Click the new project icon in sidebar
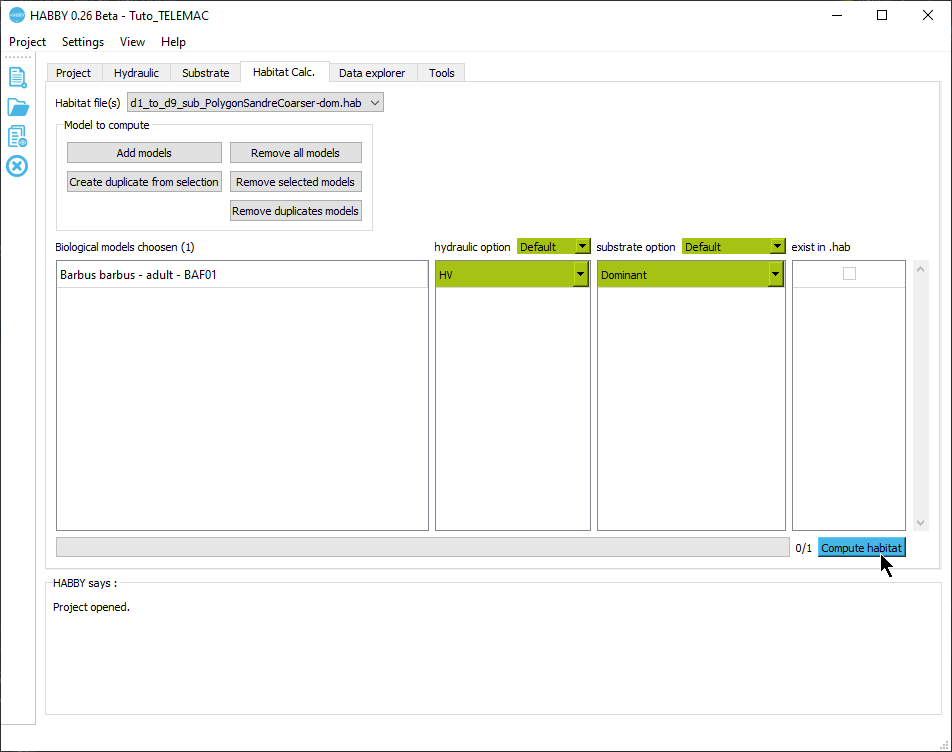This screenshot has height=752, width=952. coord(17,77)
